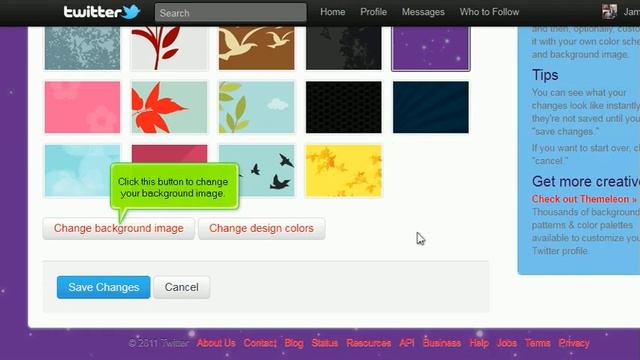Viewport: 640px width, 360px height.
Task: Click the © 2011 Twitter footer text
Action: (158, 343)
